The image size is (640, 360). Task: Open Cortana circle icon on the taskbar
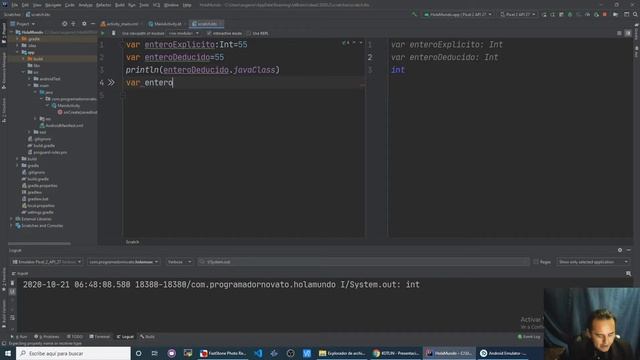(x=138, y=353)
